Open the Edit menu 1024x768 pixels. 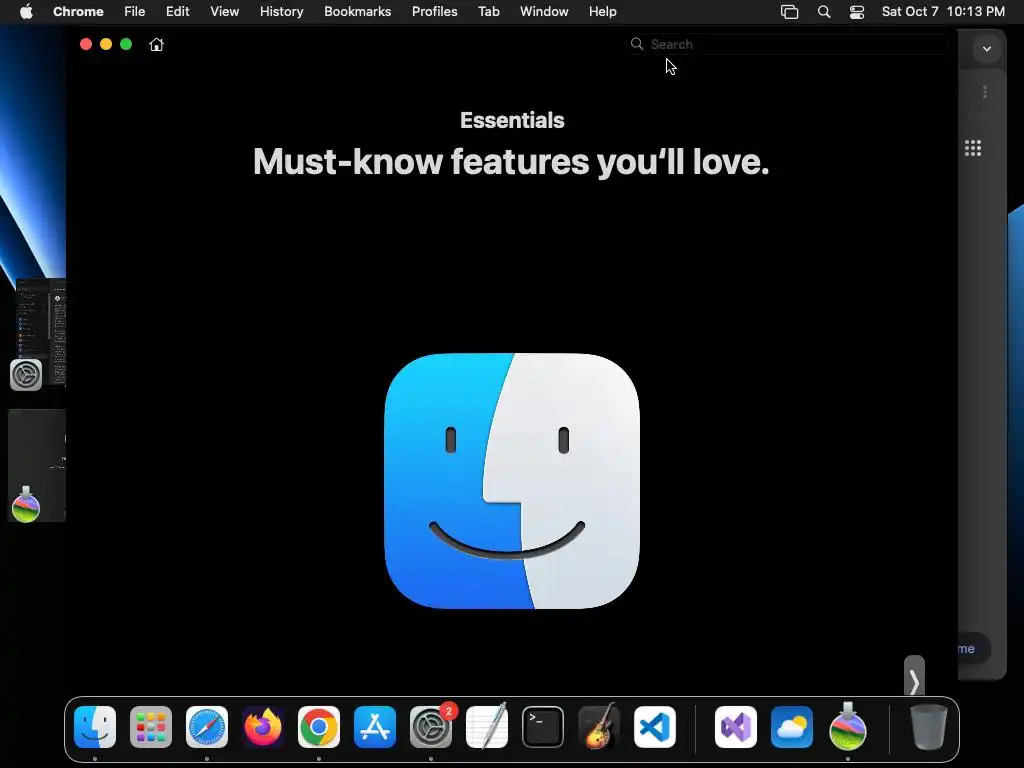[x=178, y=12]
